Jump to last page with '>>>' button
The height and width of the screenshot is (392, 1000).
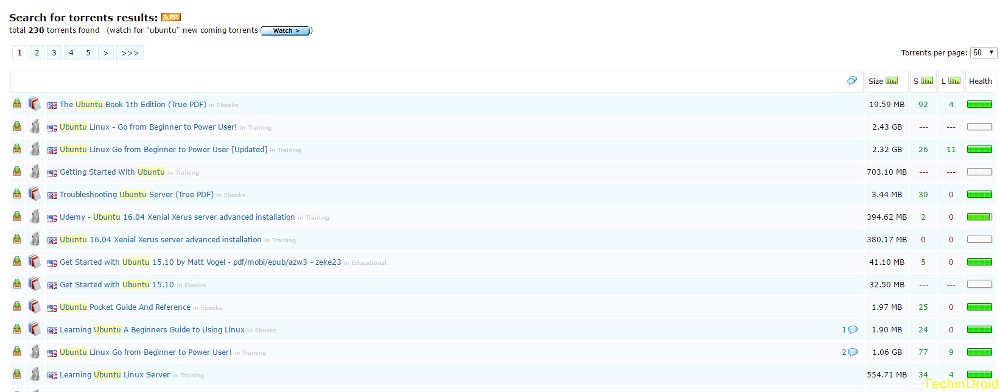point(130,53)
